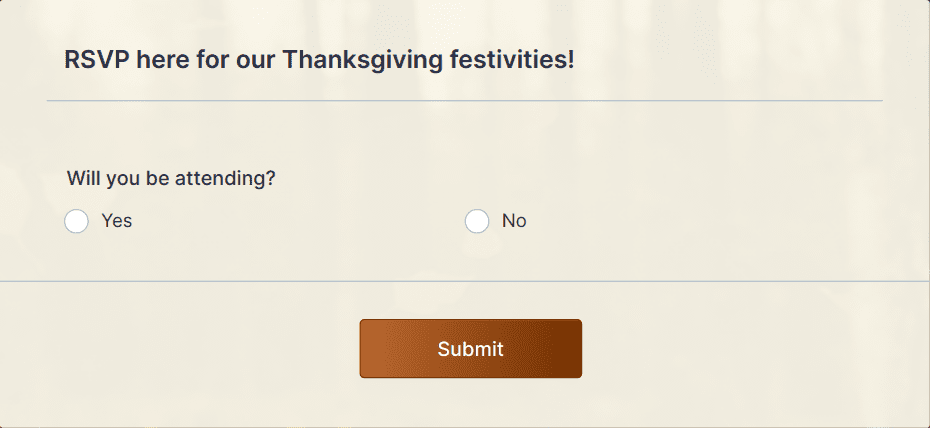The height and width of the screenshot is (428, 930).
Task: Click the 'Yes' option label text
Action: coord(116,221)
